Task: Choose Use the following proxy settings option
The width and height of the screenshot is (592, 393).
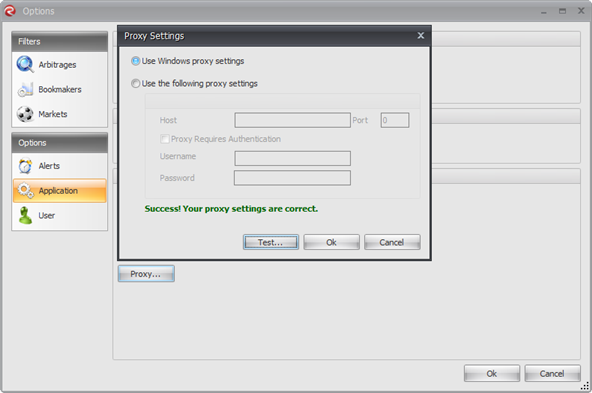Action: pyautogui.click(x=135, y=83)
